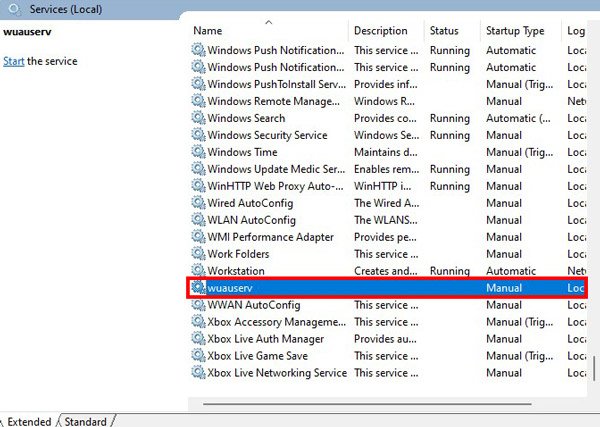Select Xbox Live Game Save name
This screenshot has width=600, height=427.
click(258, 356)
